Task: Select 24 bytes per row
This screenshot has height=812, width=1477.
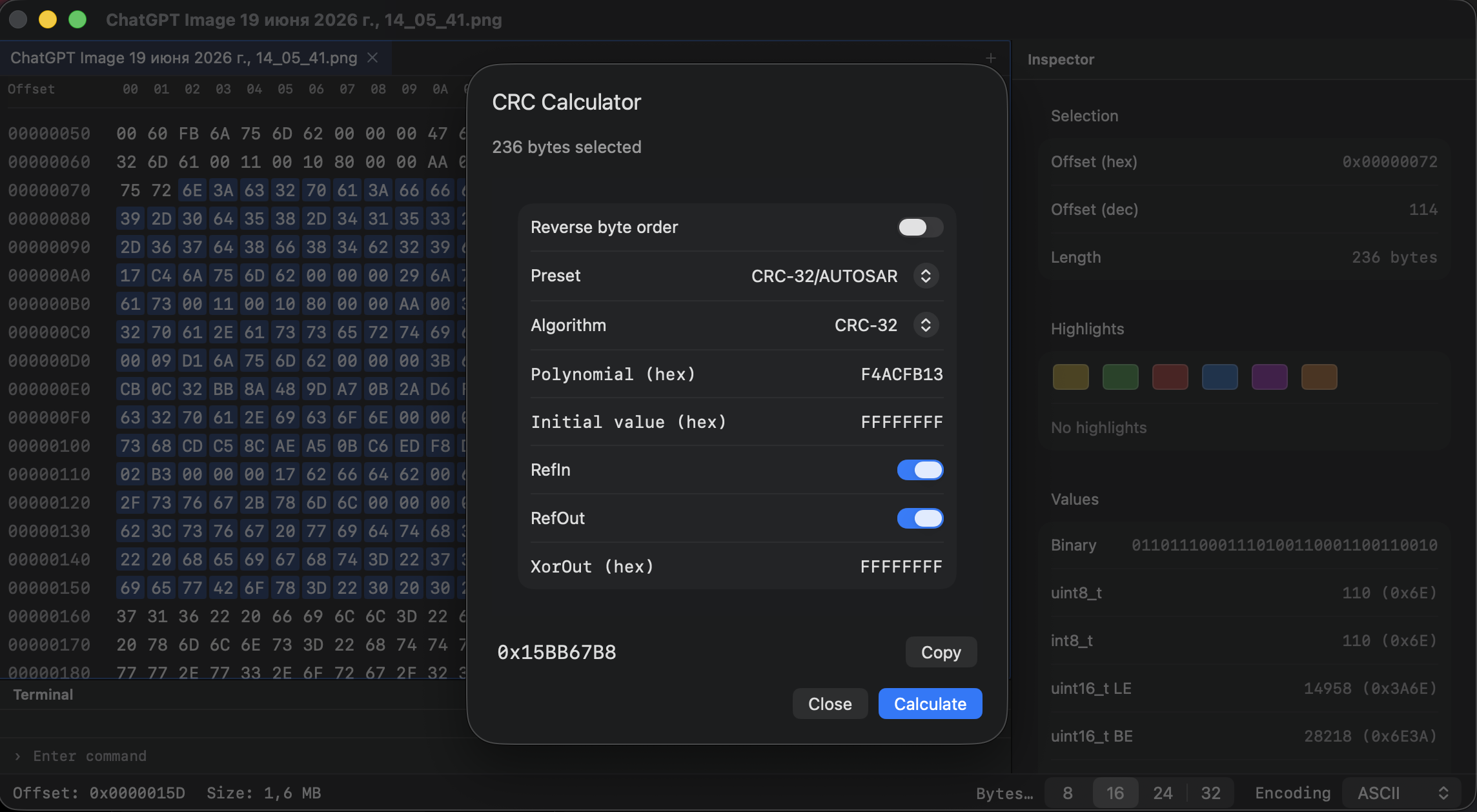Action: [x=1163, y=793]
